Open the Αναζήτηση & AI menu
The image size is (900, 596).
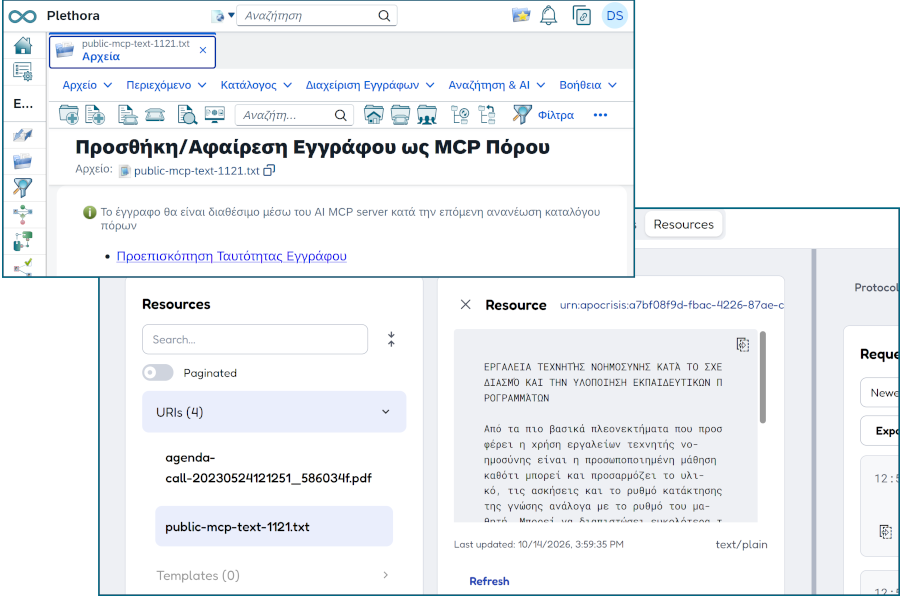coord(496,85)
